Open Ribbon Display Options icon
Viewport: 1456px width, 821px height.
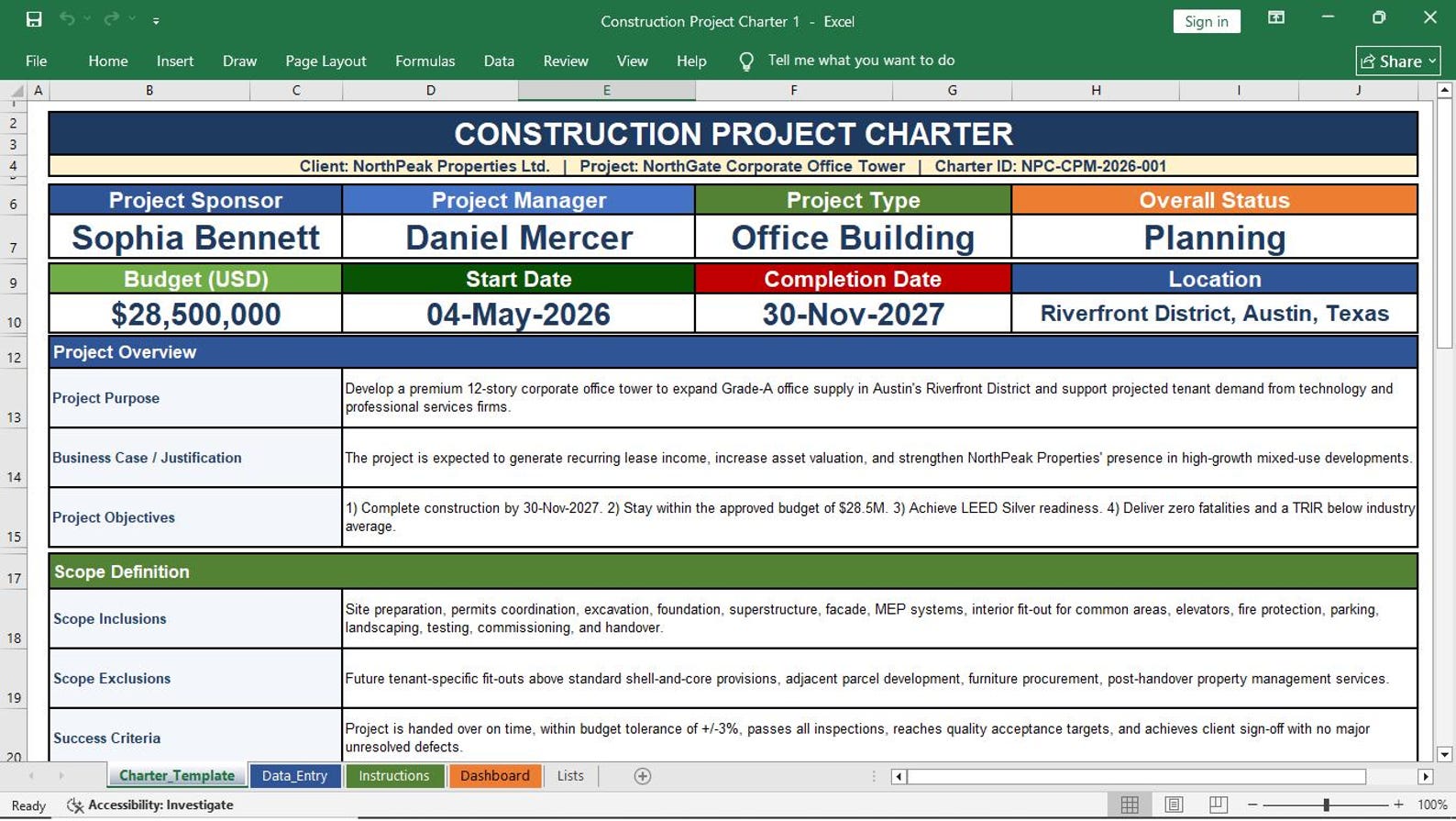1275,18
